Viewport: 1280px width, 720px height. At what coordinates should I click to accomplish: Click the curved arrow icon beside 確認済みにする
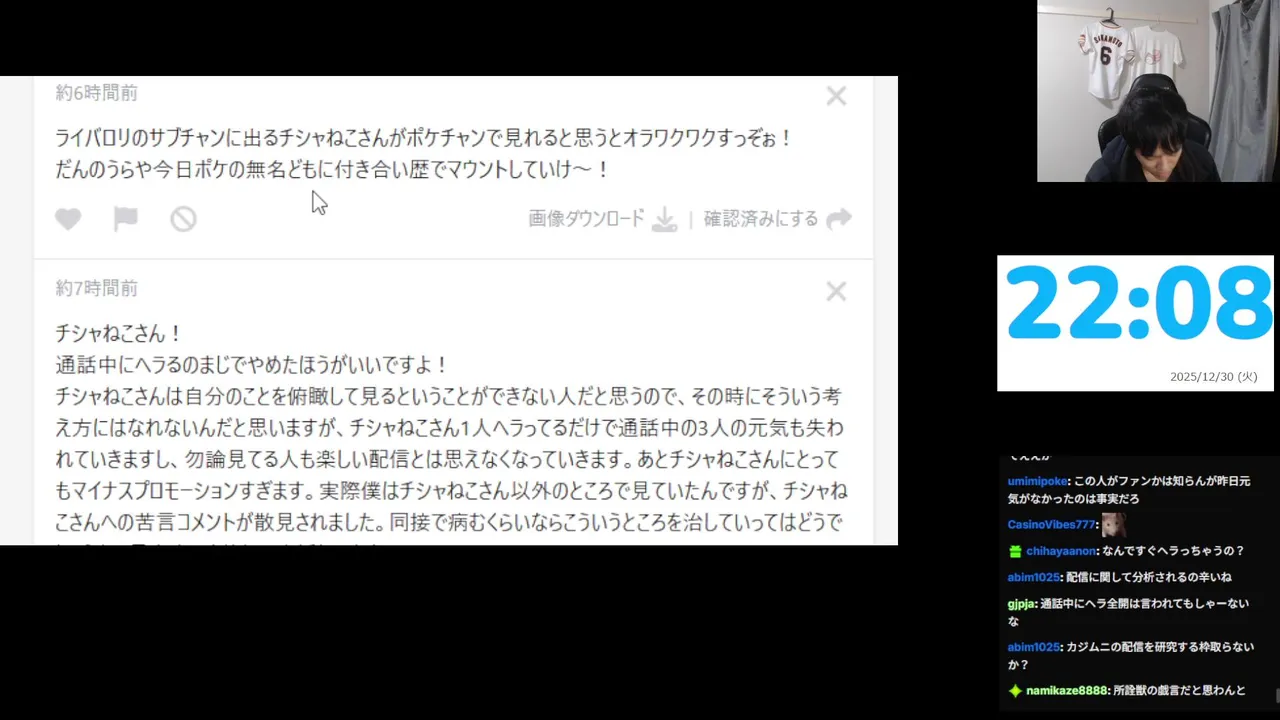click(x=839, y=219)
